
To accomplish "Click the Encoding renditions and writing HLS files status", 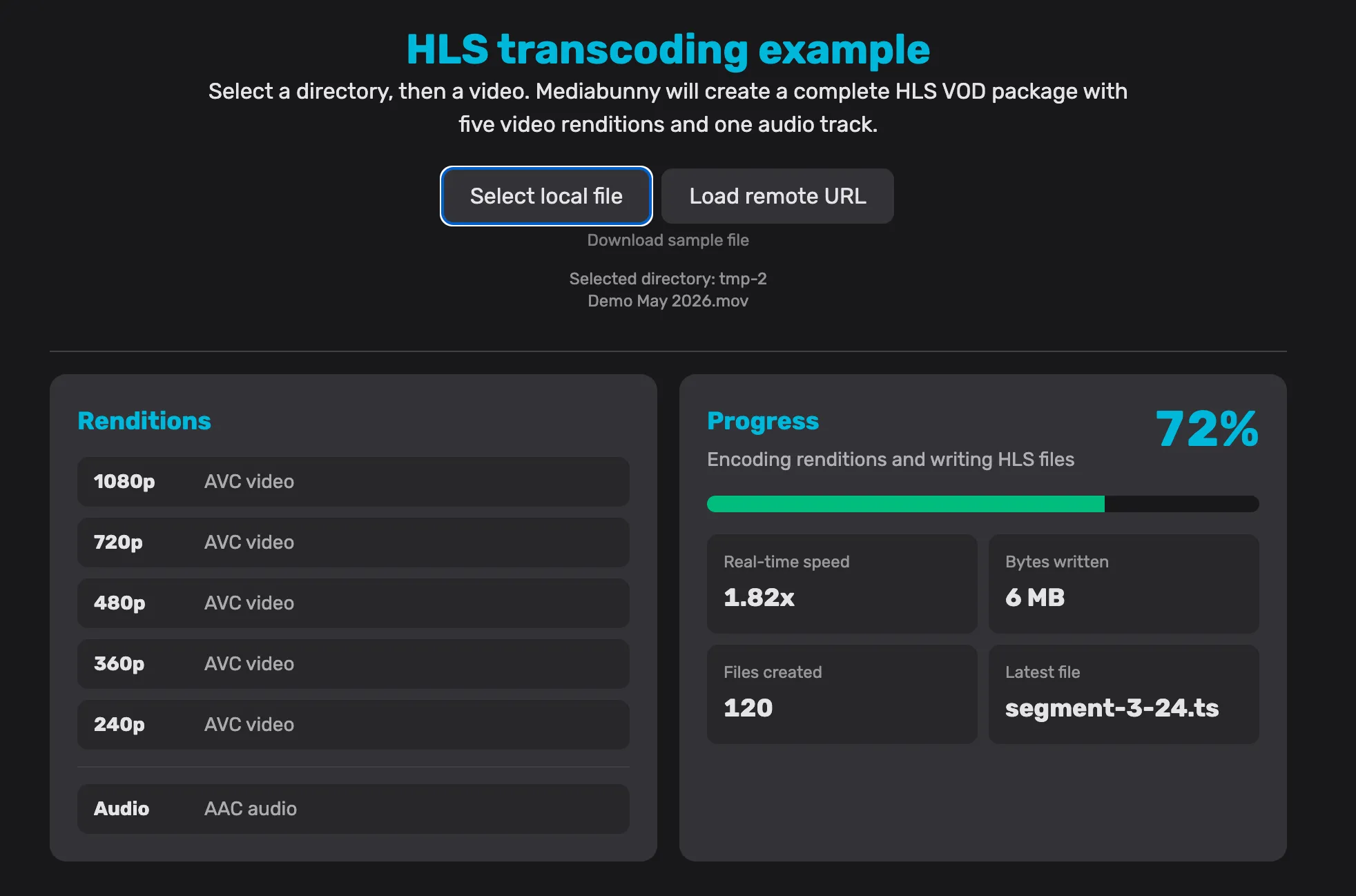I will 891,460.
